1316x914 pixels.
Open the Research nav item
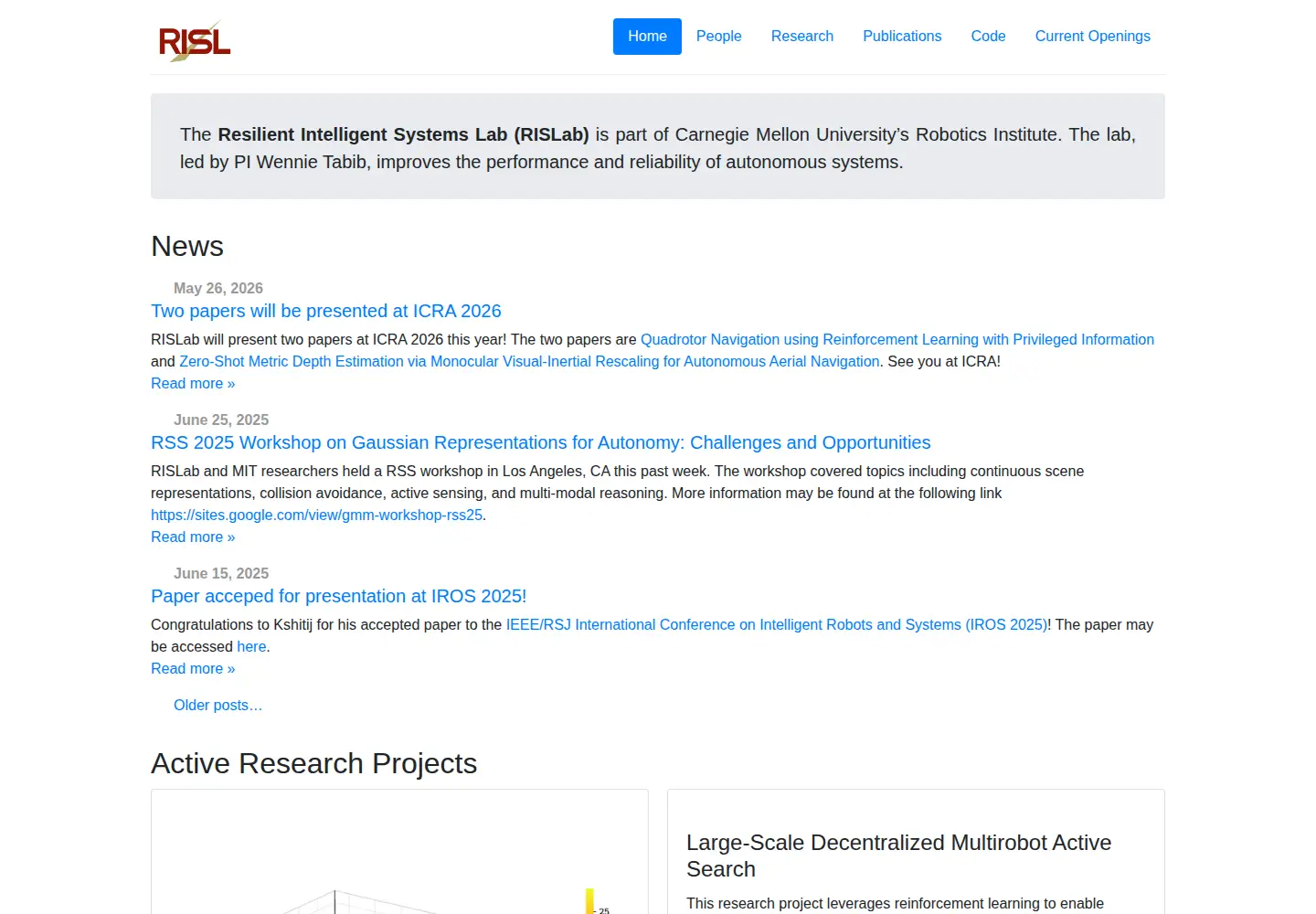point(801,37)
